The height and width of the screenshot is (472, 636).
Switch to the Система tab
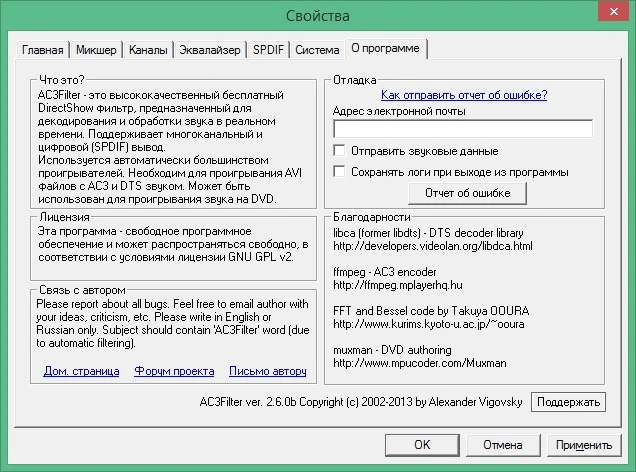click(x=317, y=50)
